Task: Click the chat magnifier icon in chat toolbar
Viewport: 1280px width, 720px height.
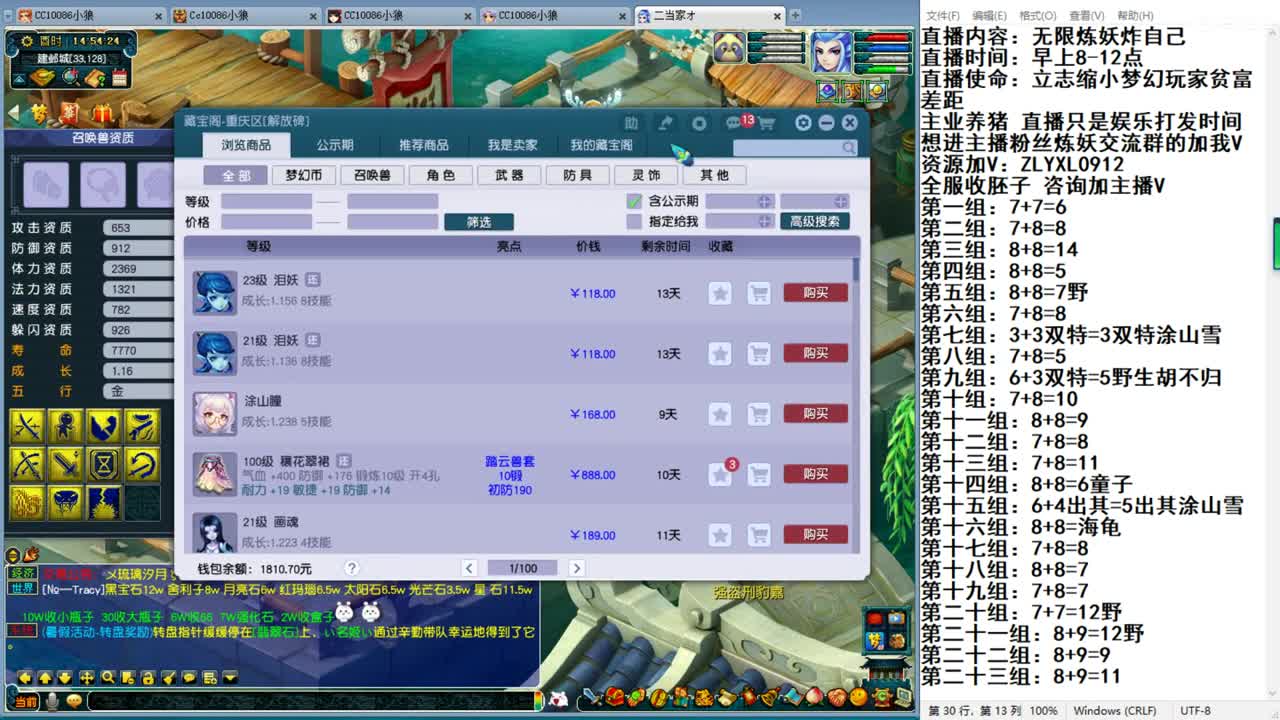Action: [107, 677]
